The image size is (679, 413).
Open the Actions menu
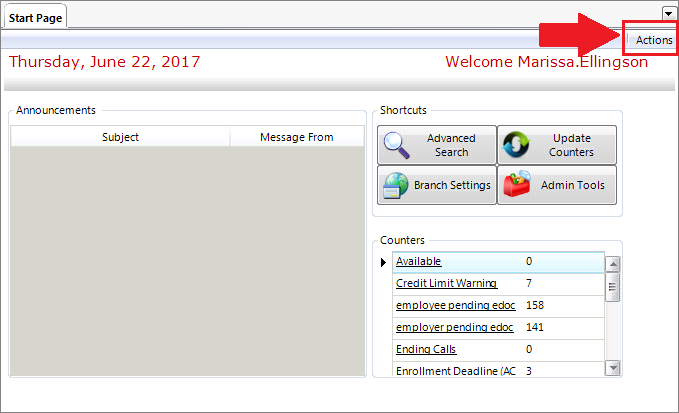pyautogui.click(x=654, y=40)
